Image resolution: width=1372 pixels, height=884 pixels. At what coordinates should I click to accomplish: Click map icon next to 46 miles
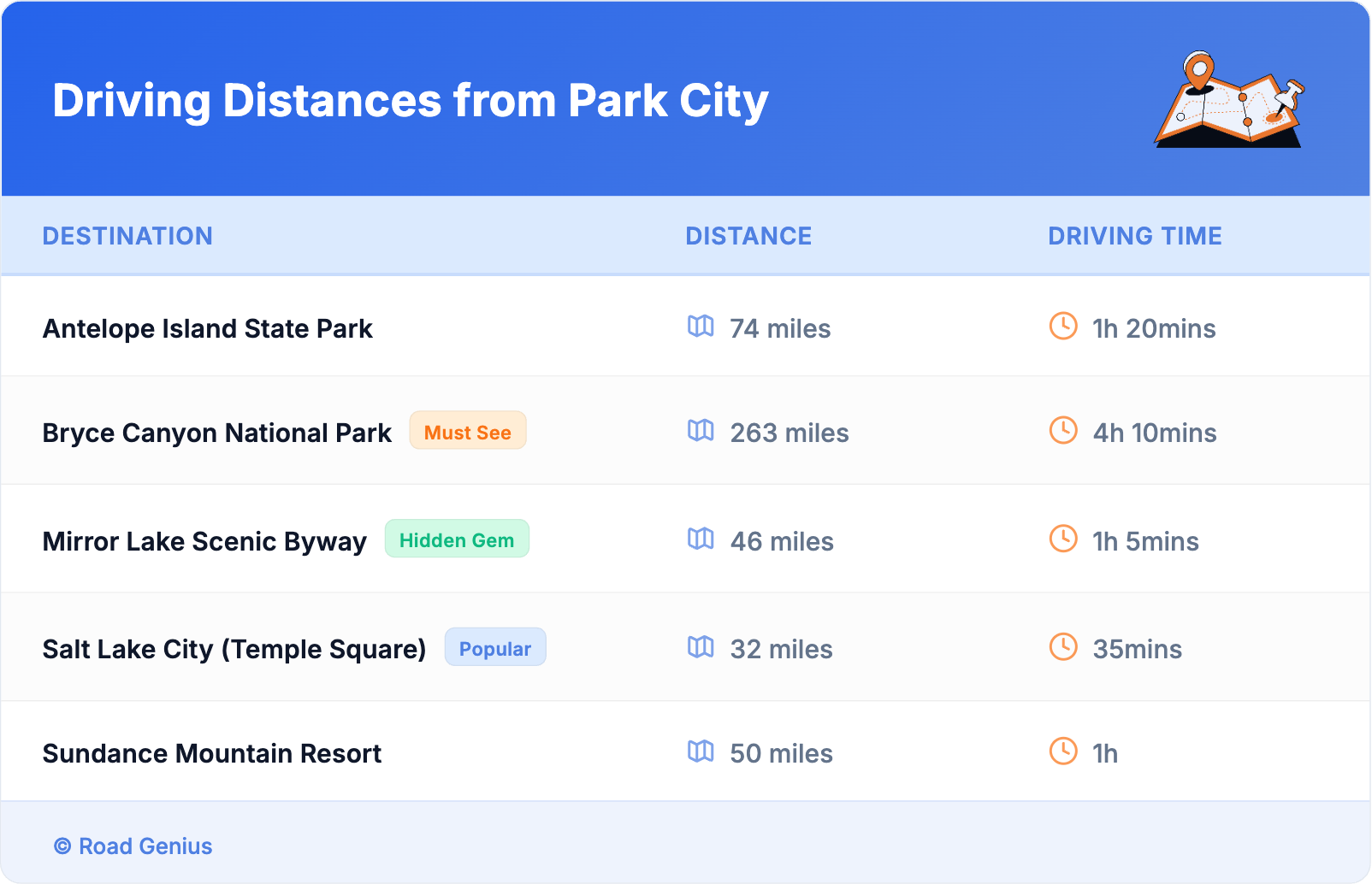701,539
